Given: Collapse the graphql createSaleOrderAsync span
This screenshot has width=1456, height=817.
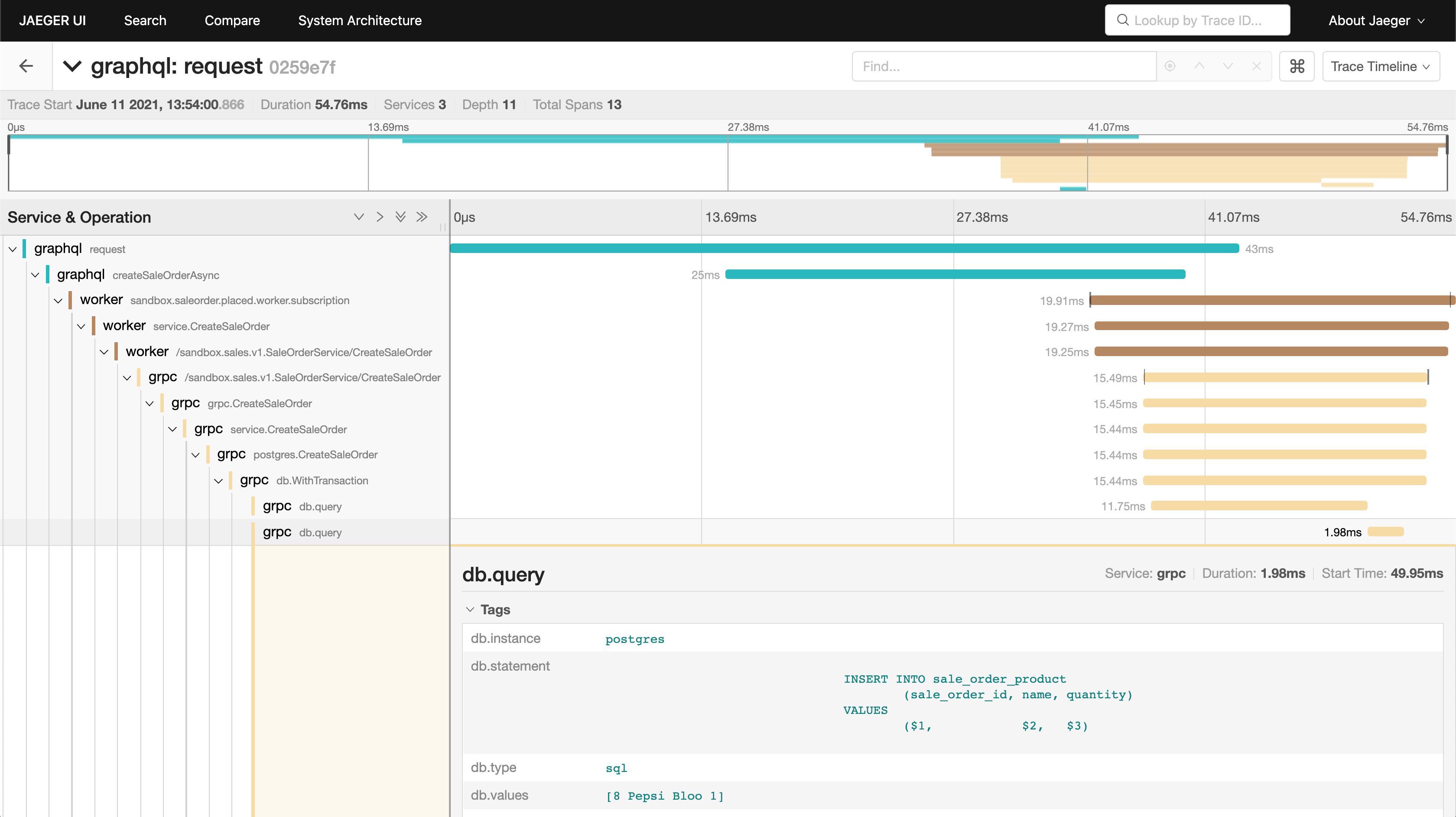Looking at the screenshot, I should (35, 275).
